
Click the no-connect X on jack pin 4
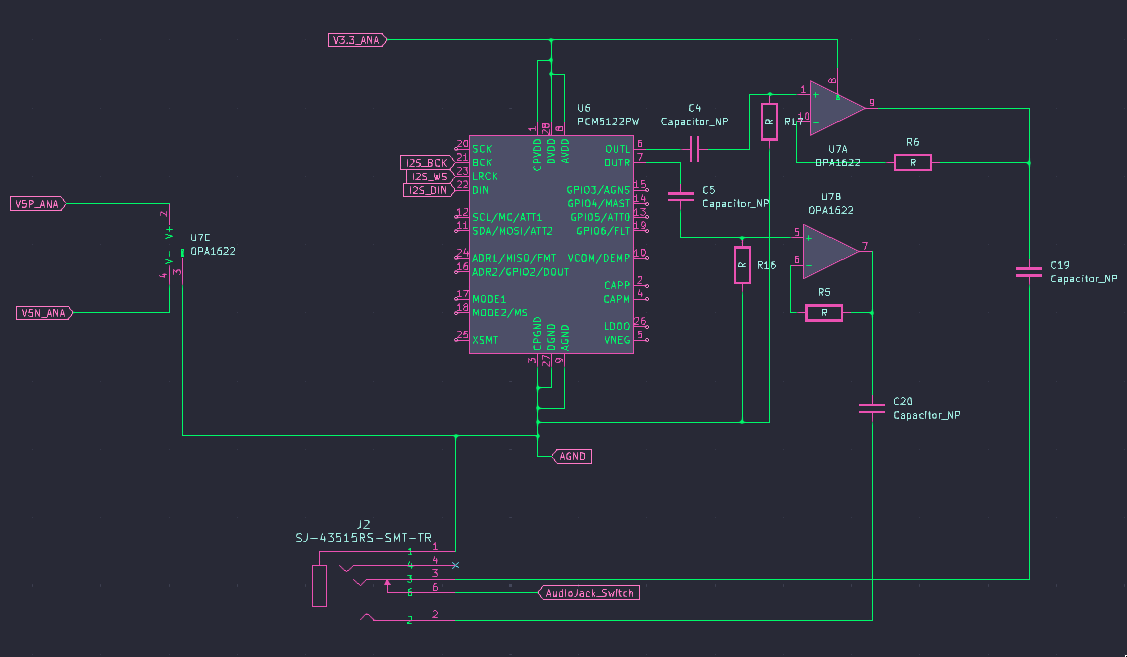(x=456, y=566)
